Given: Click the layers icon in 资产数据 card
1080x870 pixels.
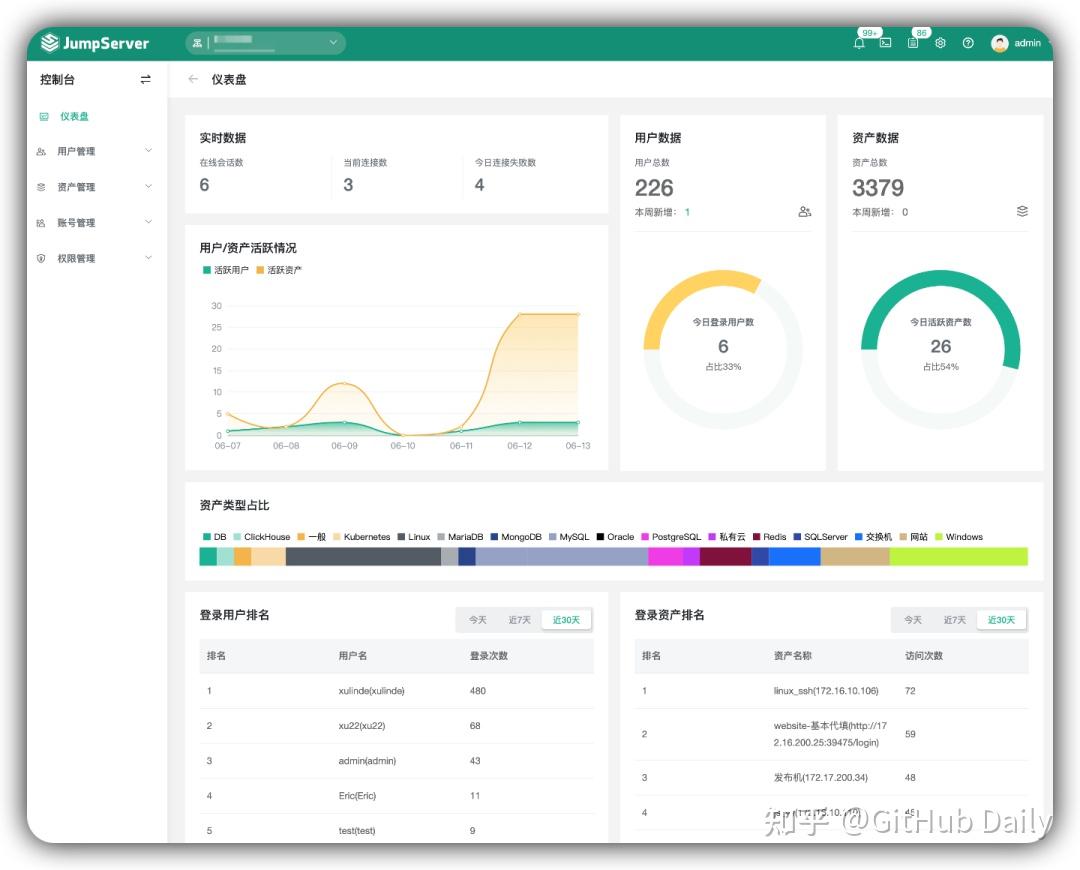Looking at the screenshot, I should (x=1022, y=211).
